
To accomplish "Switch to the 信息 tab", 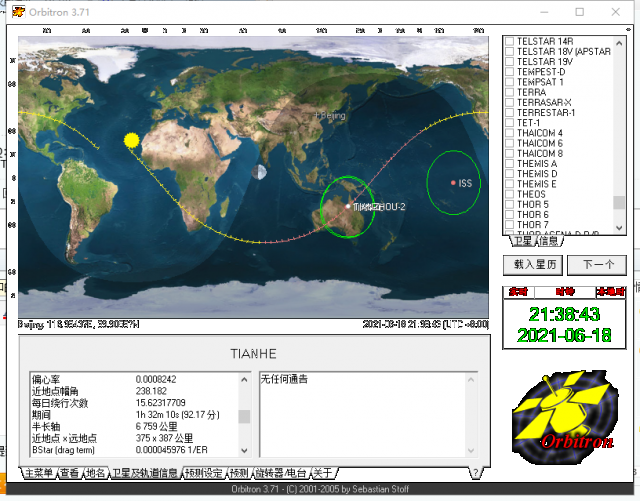I will pos(549,241).
